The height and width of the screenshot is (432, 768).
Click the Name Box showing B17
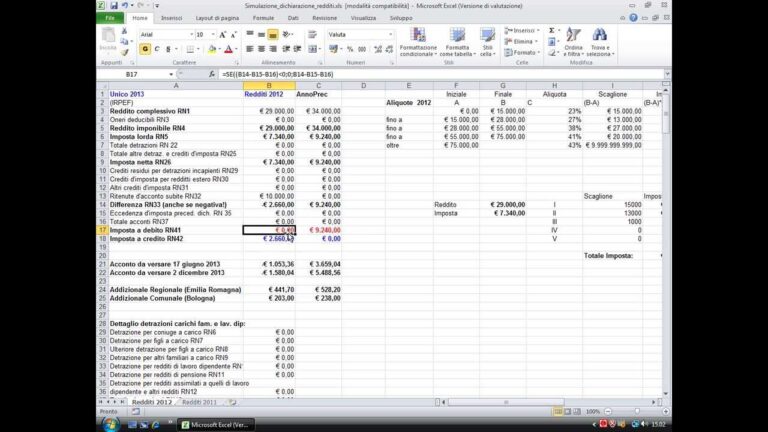(132, 74)
